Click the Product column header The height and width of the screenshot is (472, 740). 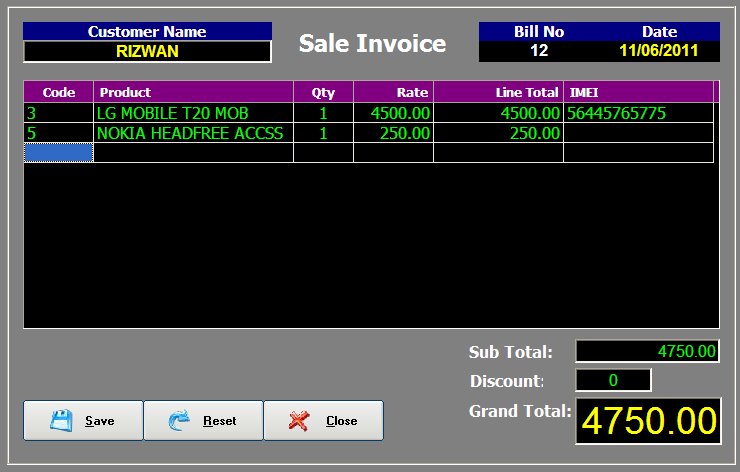[x=193, y=92]
